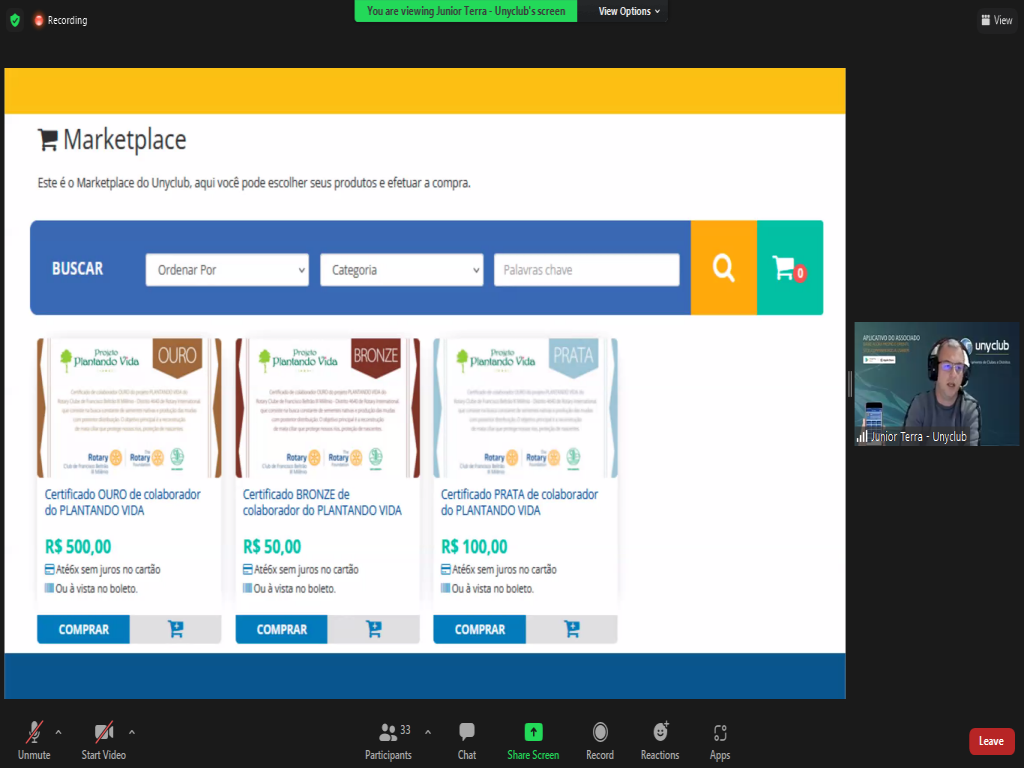Open the Zoom Apps panel

720,741
